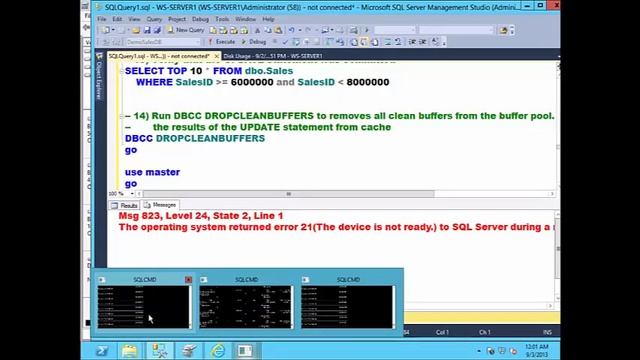Open the Query Options icon

[x=306, y=42]
